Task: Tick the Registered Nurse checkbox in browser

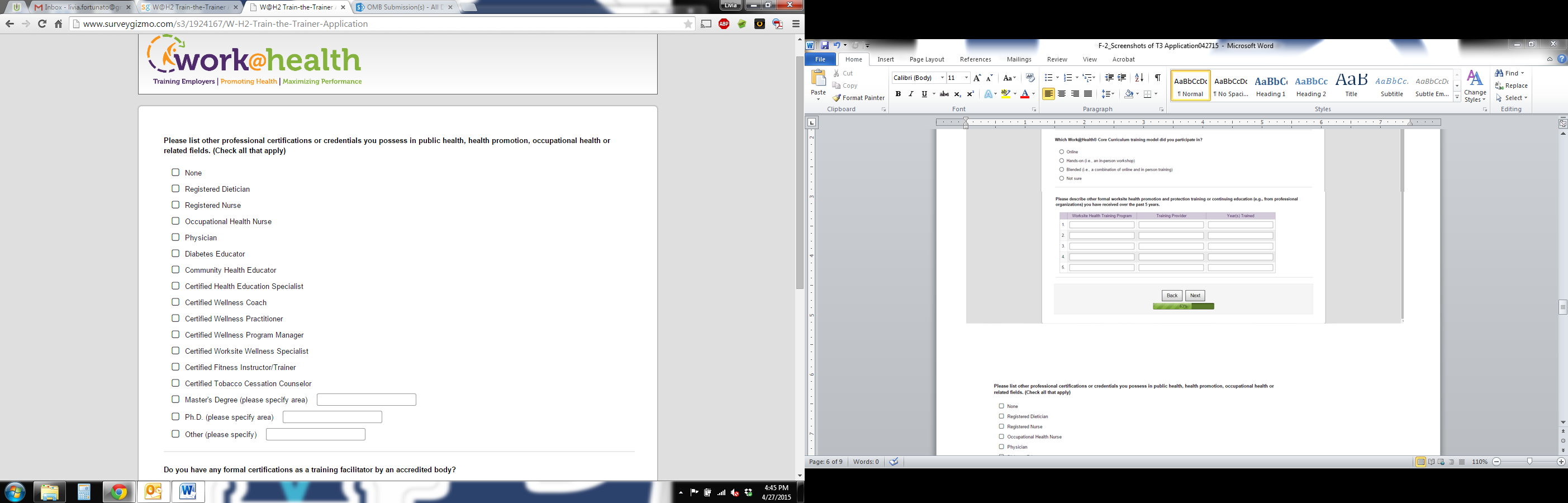Action: pos(175,205)
